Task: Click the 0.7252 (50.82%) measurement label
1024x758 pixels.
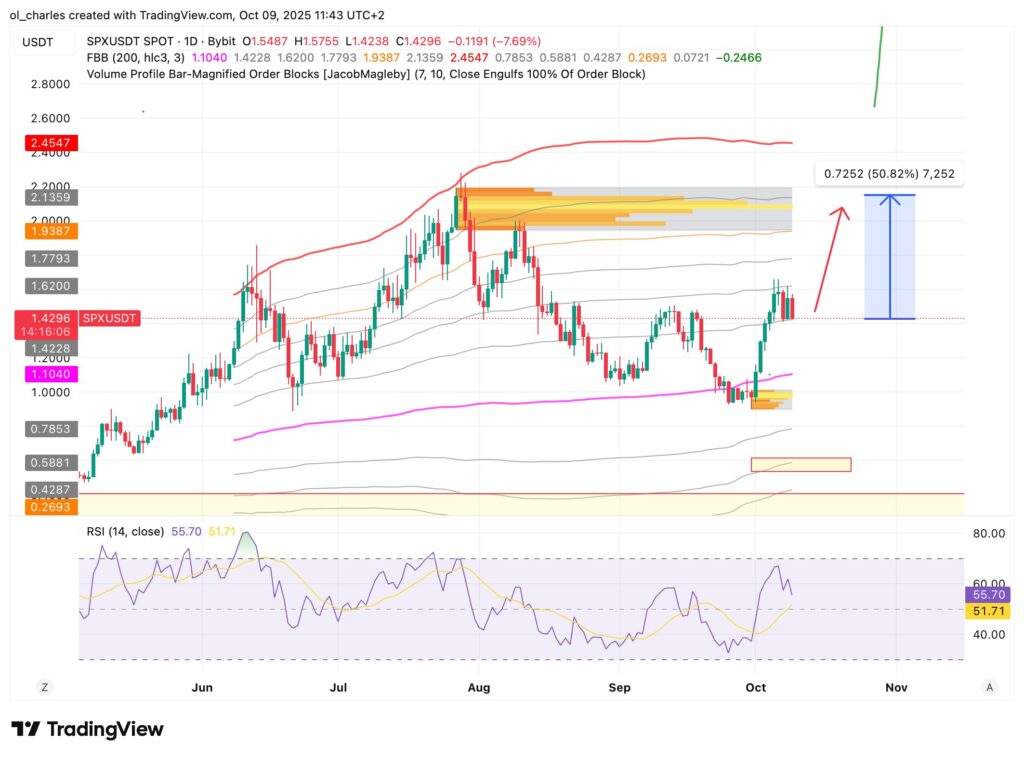Action: tap(889, 173)
